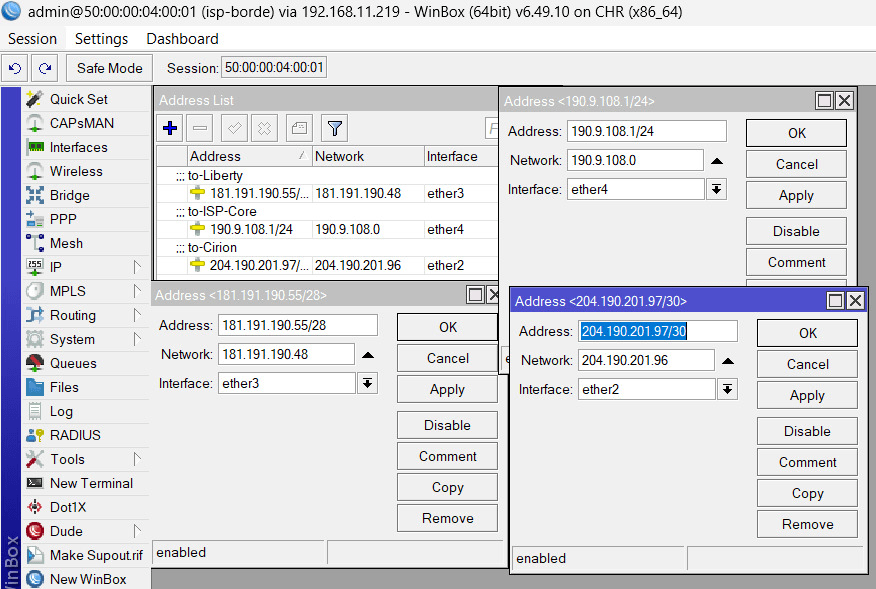Open the Settings menu
The height and width of the screenshot is (589, 876).
point(101,39)
